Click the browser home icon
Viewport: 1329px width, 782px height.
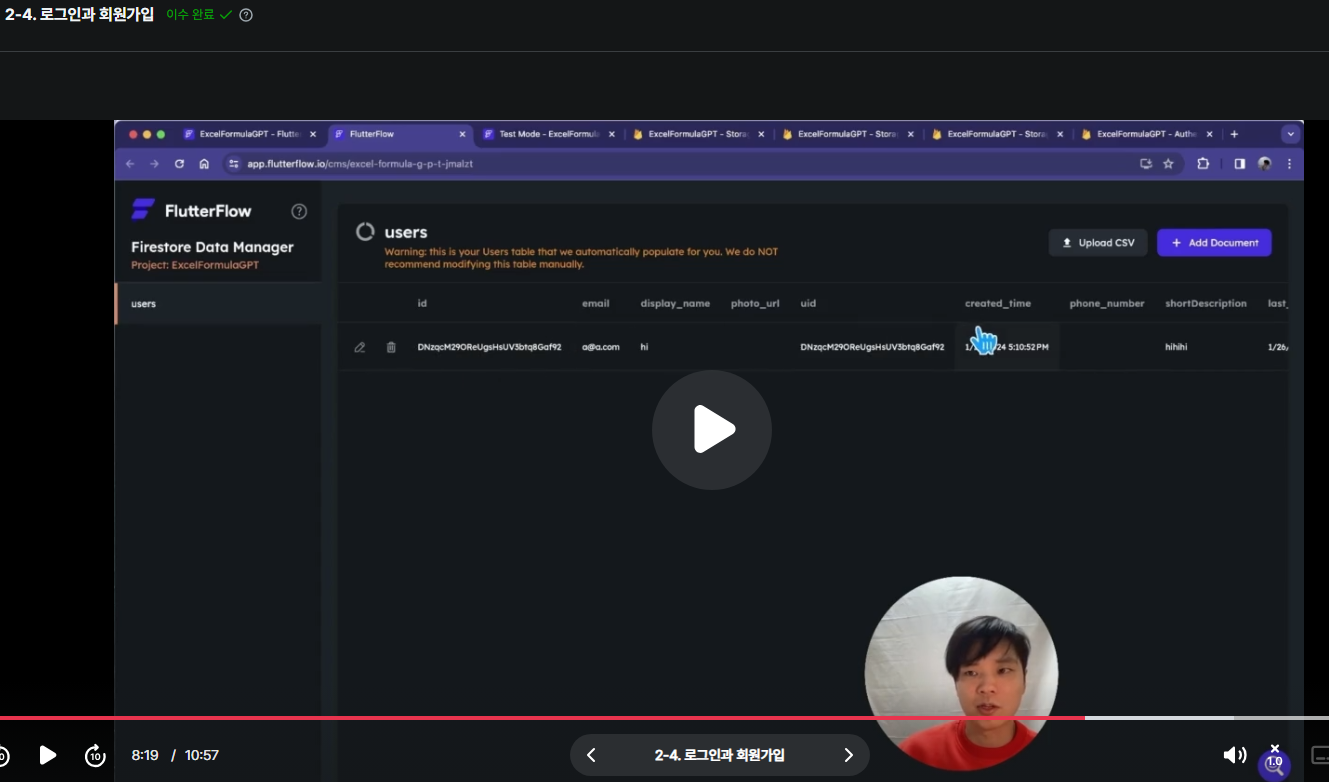pos(204,164)
